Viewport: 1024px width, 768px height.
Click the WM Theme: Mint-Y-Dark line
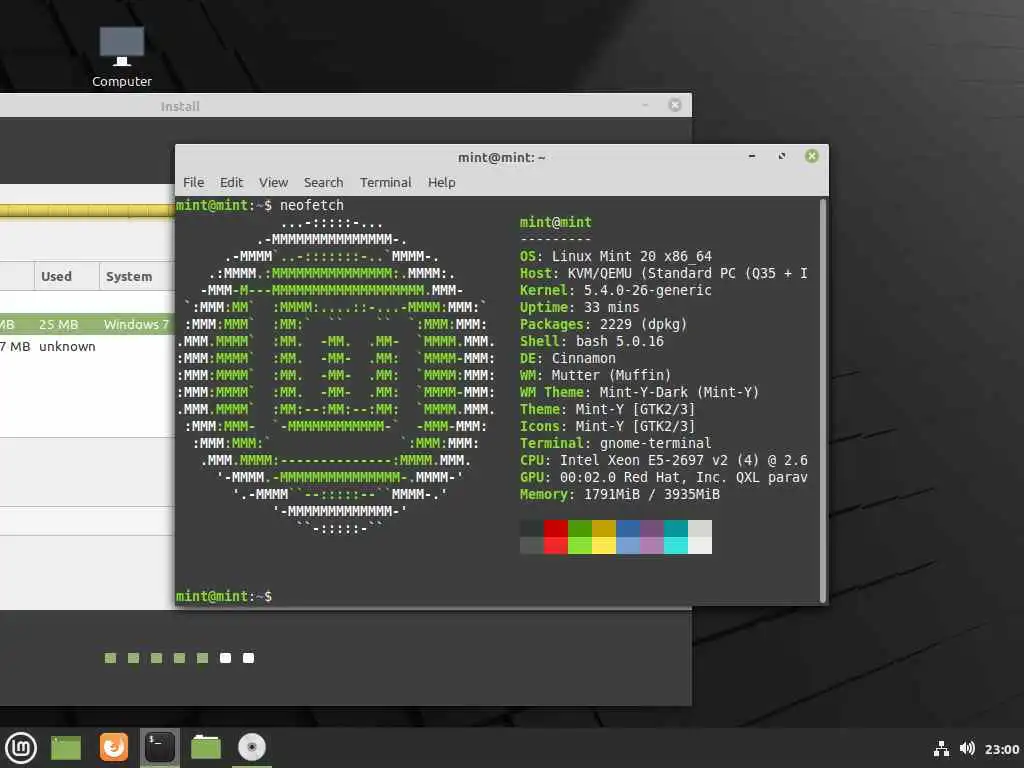click(x=639, y=392)
